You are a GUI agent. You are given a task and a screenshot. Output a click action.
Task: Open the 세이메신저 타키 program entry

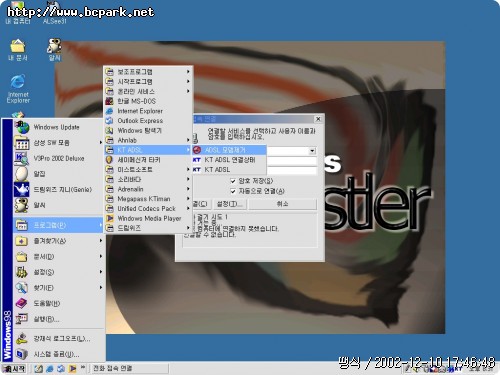point(149,160)
